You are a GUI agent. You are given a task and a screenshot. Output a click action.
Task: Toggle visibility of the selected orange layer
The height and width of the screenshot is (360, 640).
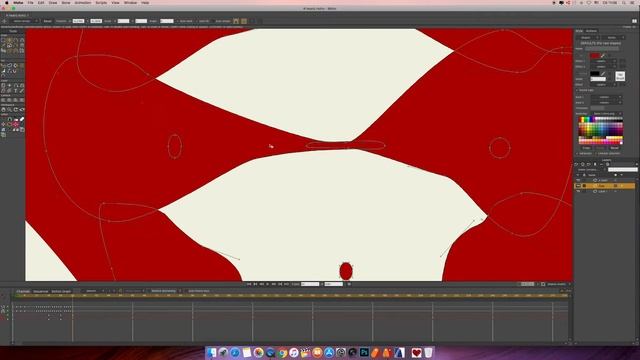pos(578,186)
